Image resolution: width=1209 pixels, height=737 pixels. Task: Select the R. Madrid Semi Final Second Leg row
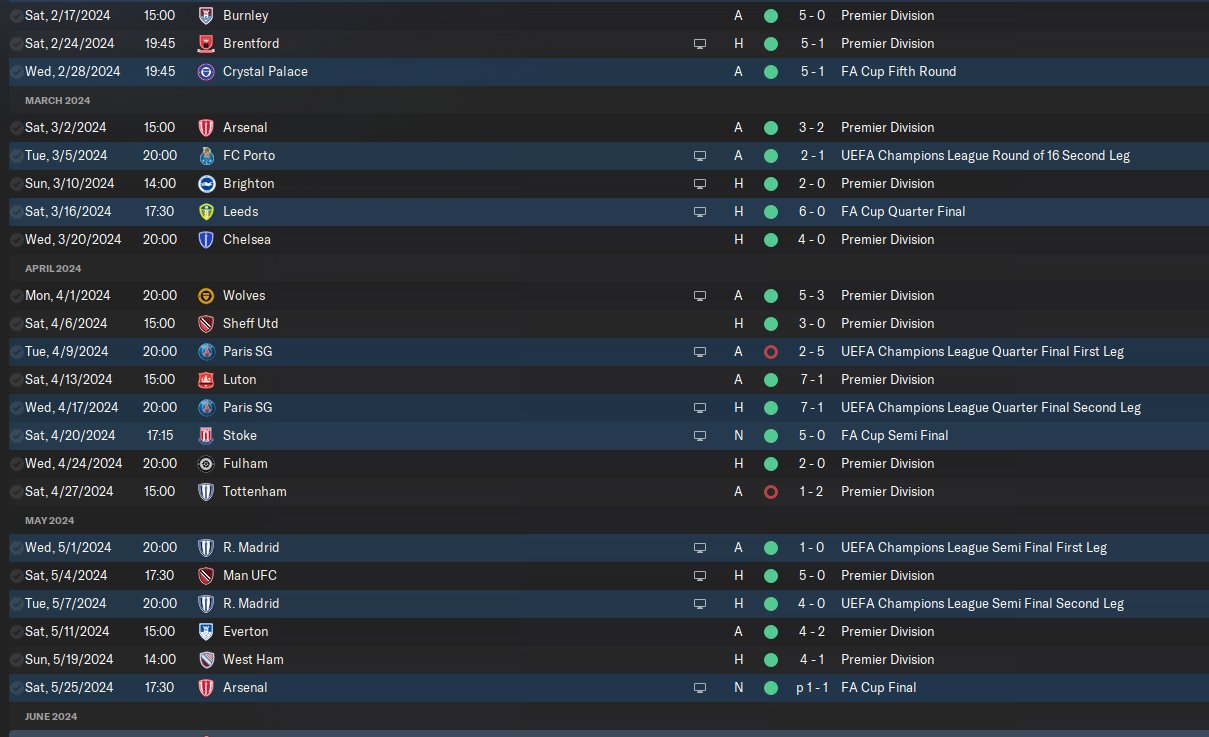tap(604, 604)
